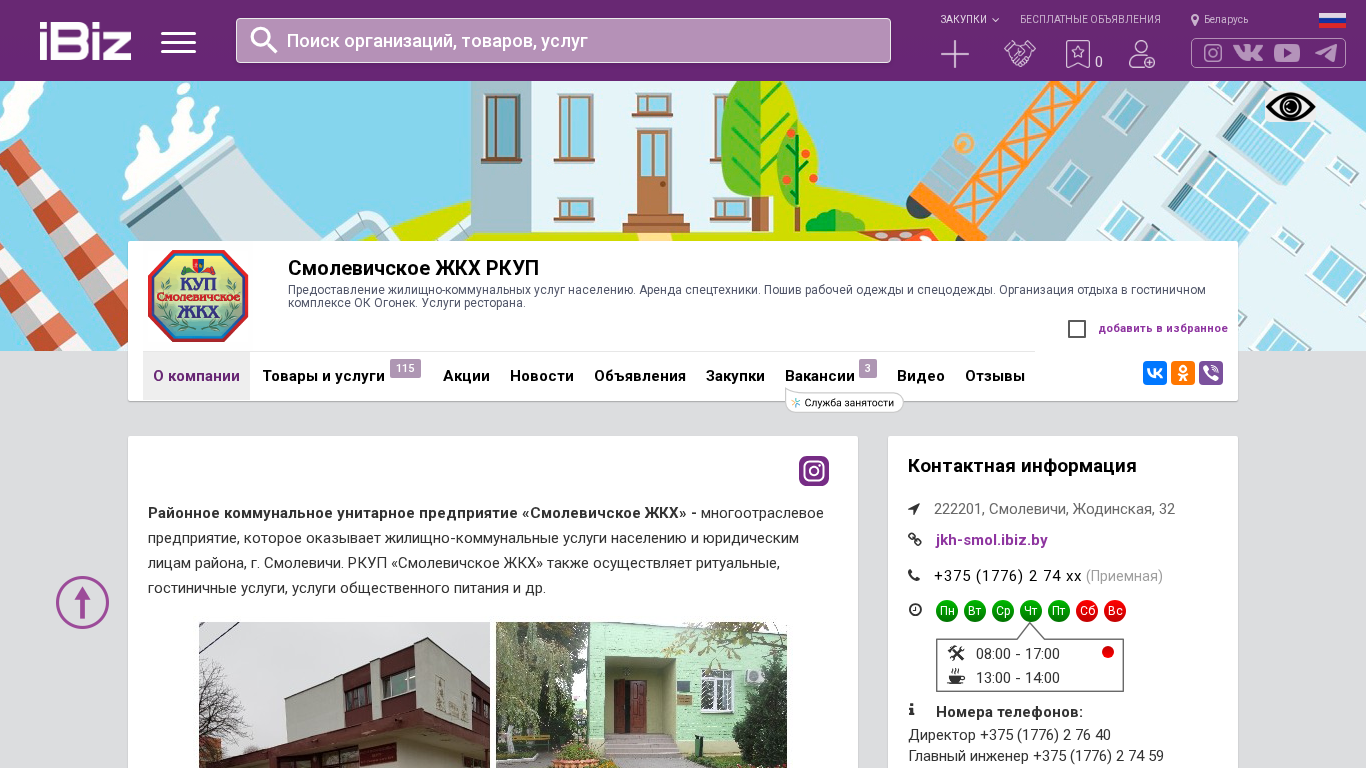Toggle accessibility eye view mode
Screen dimensions: 1366x768
1290,106
